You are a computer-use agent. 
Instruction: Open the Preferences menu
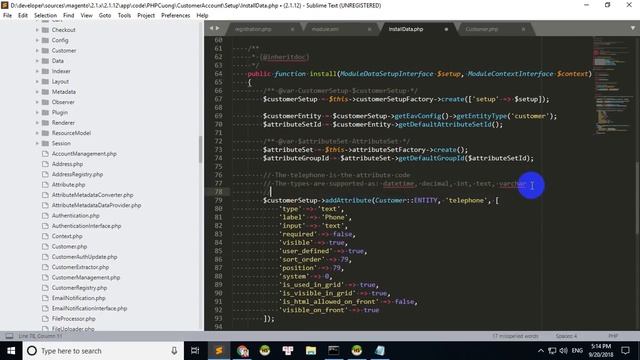coord(176,15)
